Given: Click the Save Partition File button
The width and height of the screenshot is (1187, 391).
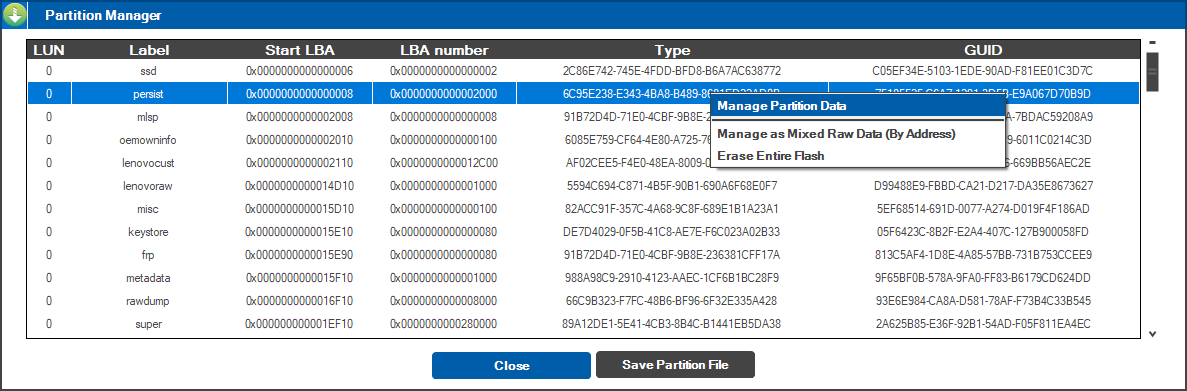Looking at the screenshot, I should coord(675,365).
